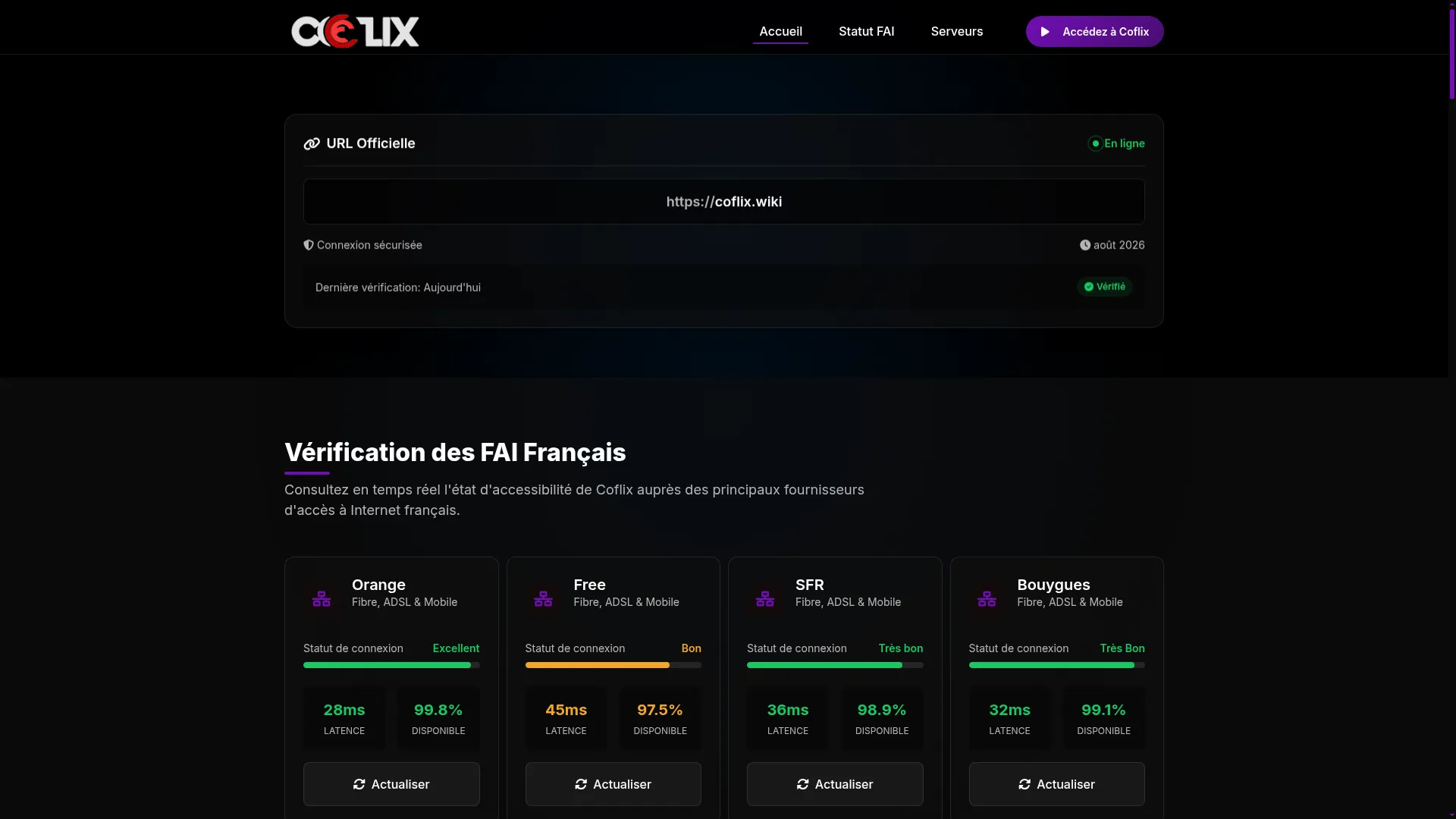Image resolution: width=1456 pixels, height=819 pixels.
Task: Refresh the Free status with Actualiser
Action: [613, 784]
